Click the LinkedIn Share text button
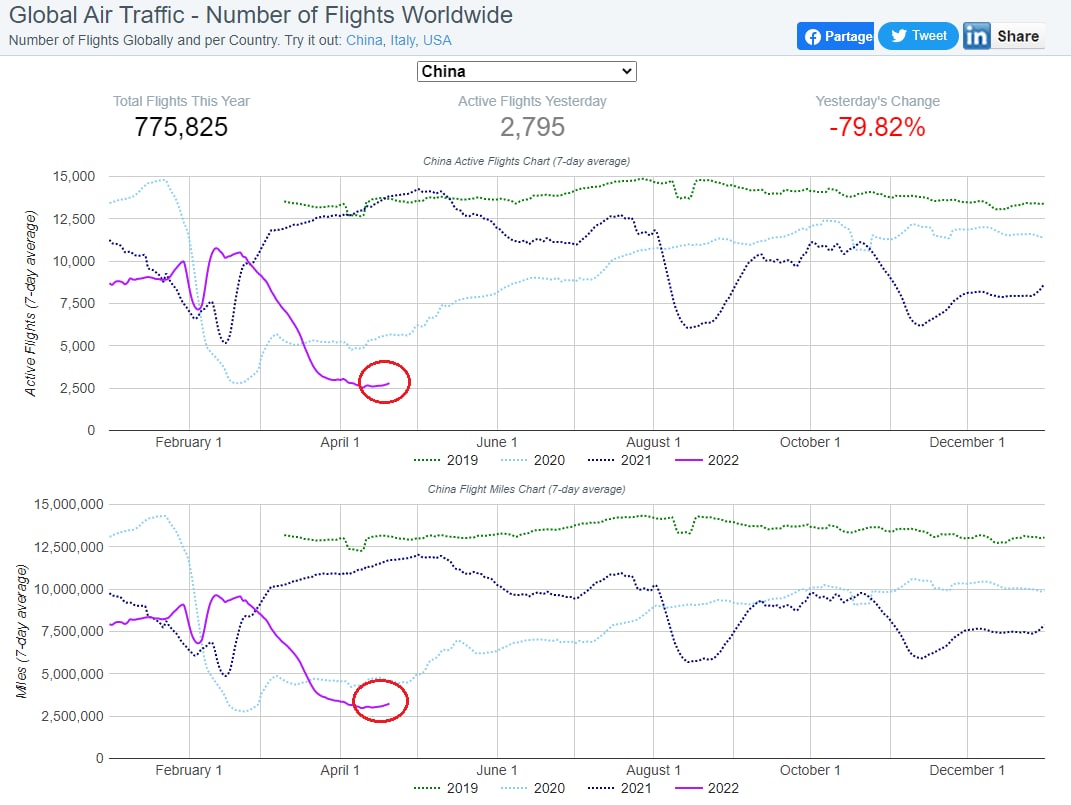The height and width of the screenshot is (805, 1071). (1018, 36)
